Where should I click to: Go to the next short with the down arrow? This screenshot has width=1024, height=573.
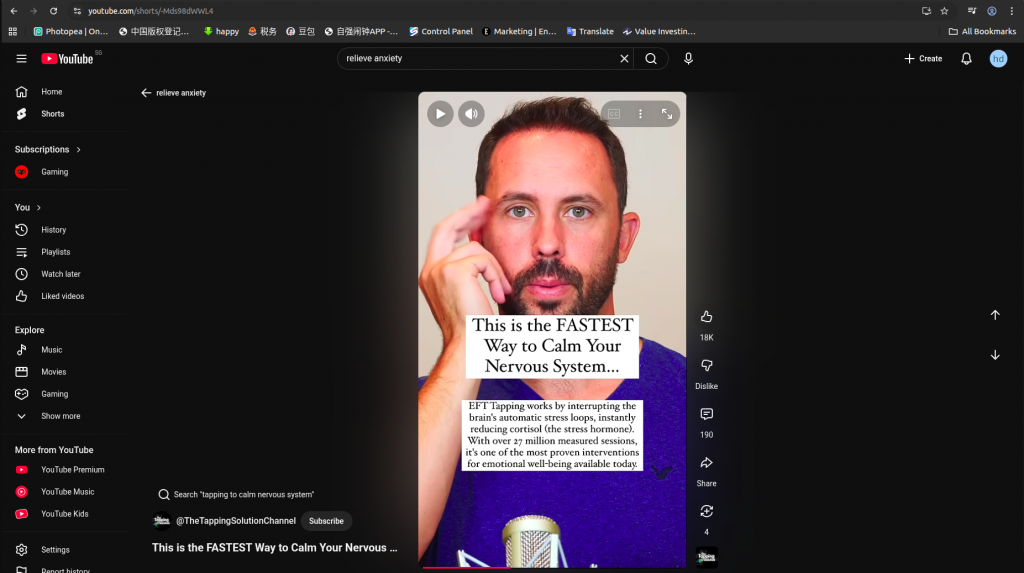pos(995,355)
